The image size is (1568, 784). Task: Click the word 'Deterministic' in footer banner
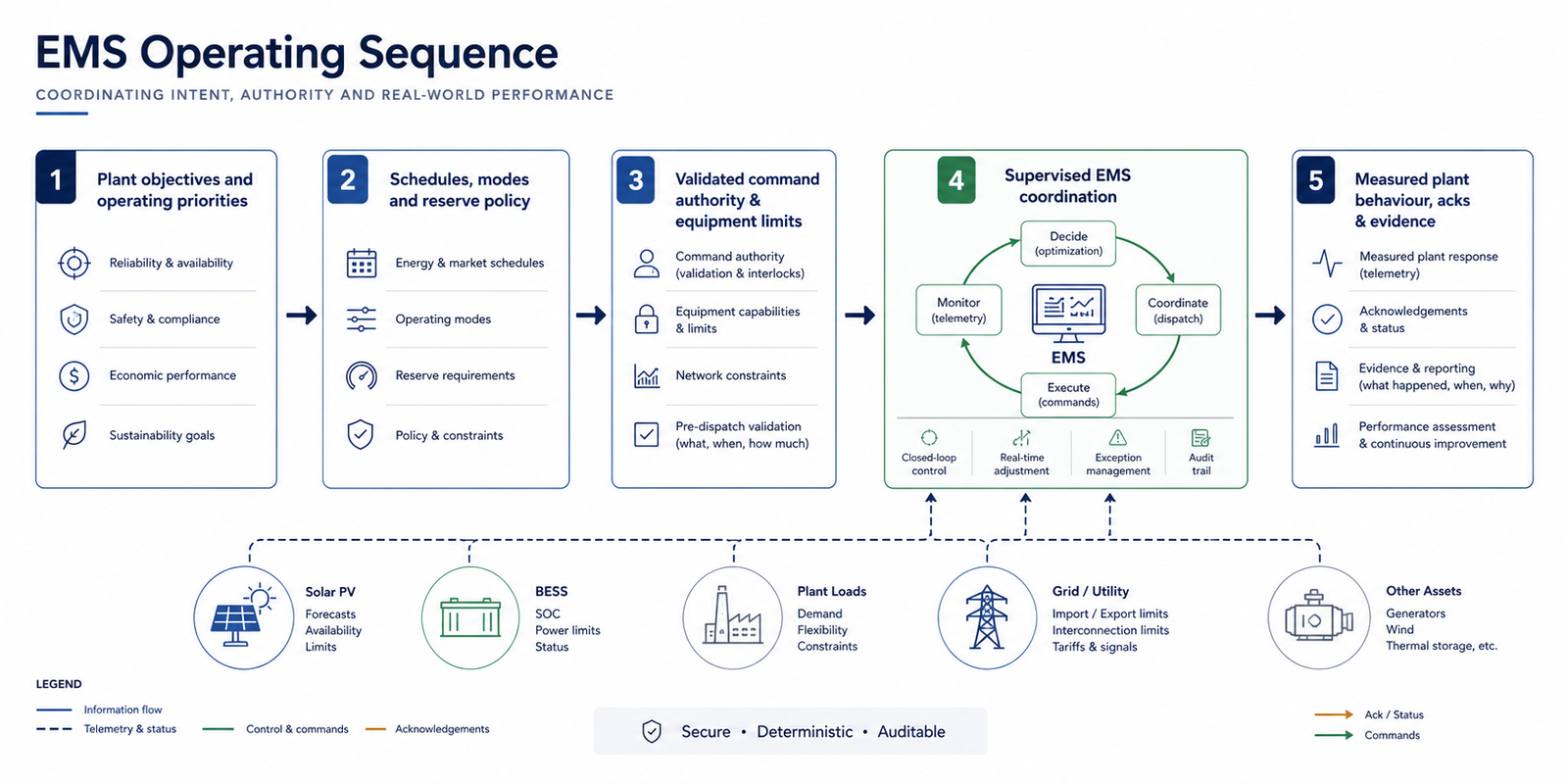pyautogui.click(x=805, y=731)
